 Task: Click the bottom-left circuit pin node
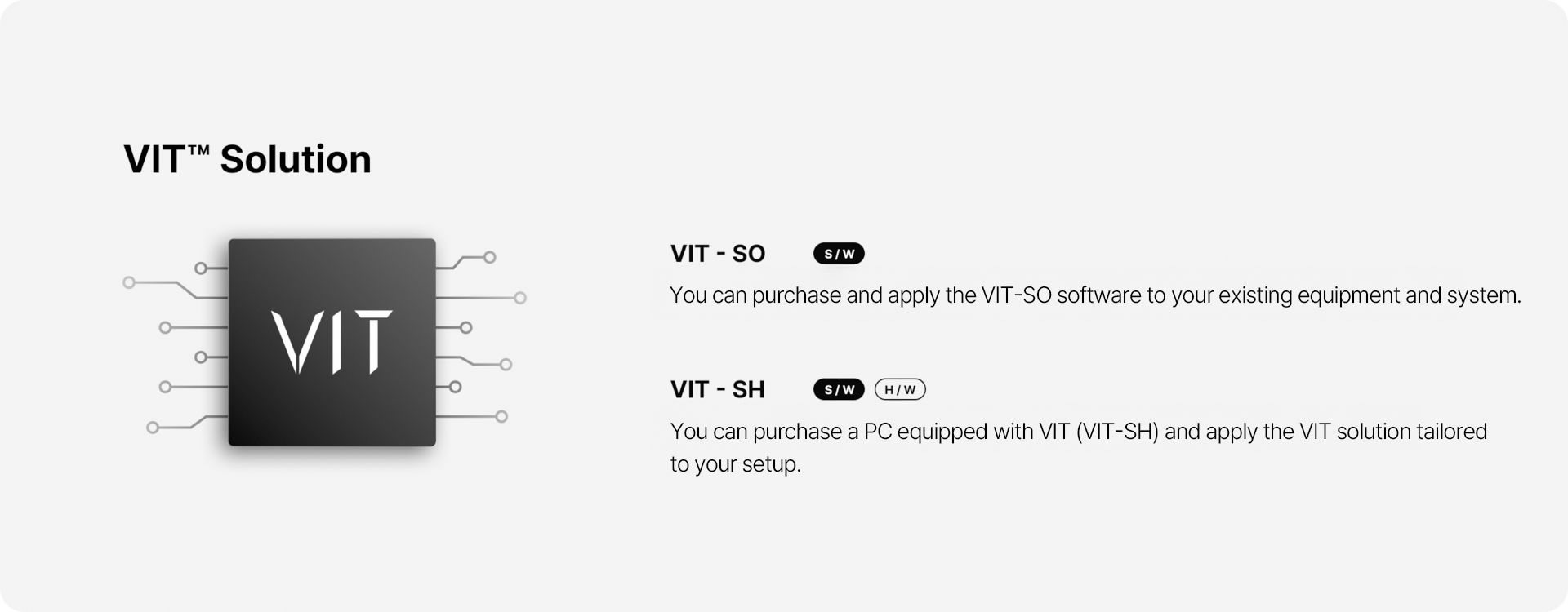coord(153,428)
